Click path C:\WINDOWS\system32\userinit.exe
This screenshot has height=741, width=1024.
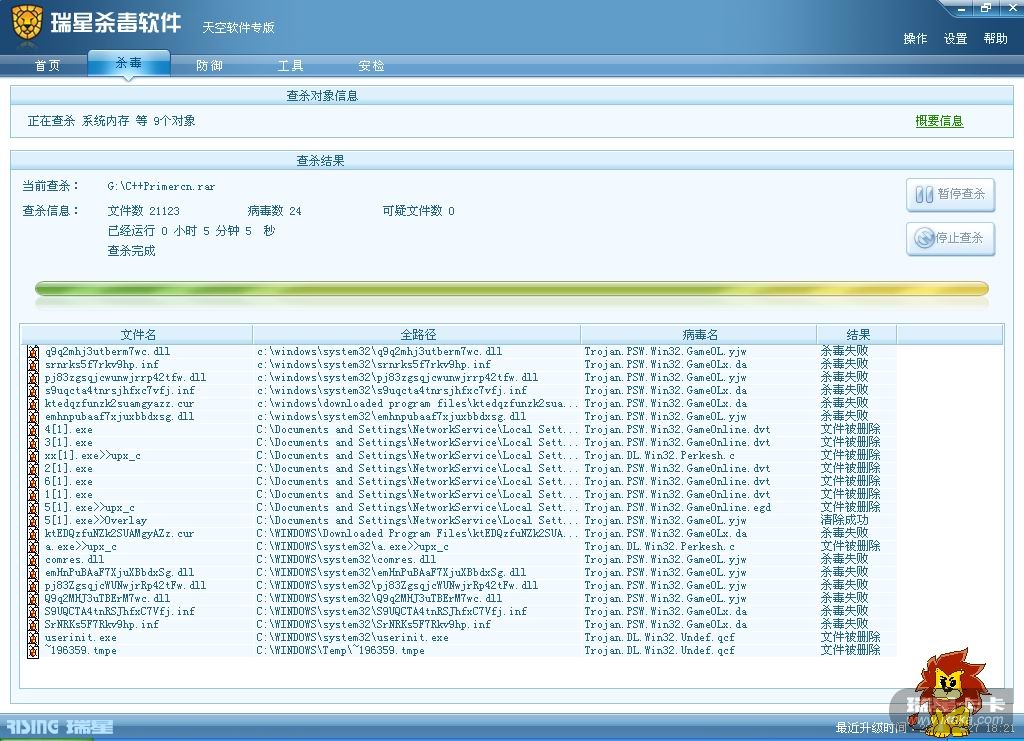[x=352, y=638]
